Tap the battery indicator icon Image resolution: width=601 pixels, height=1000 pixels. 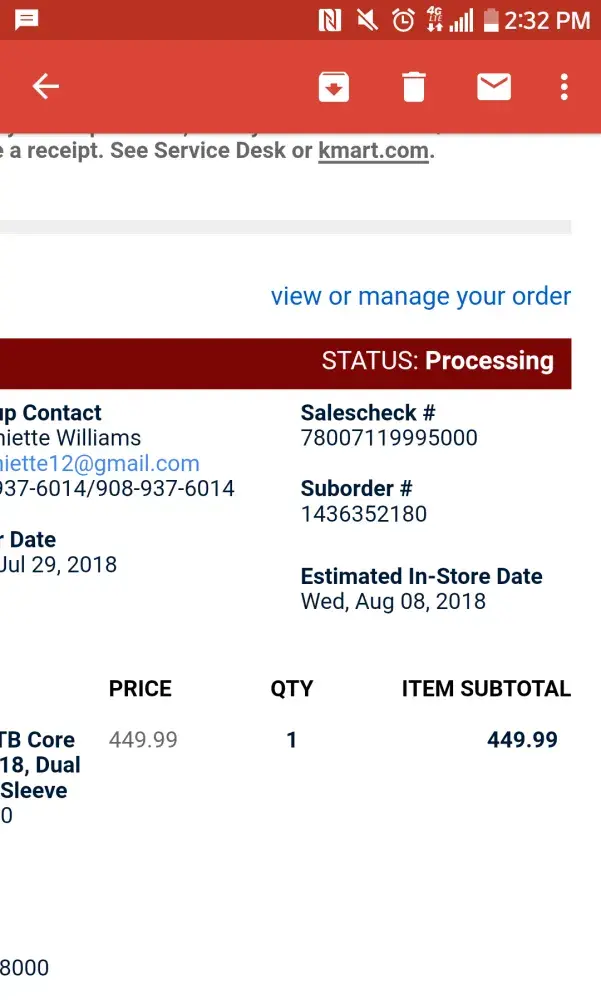pos(490,19)
